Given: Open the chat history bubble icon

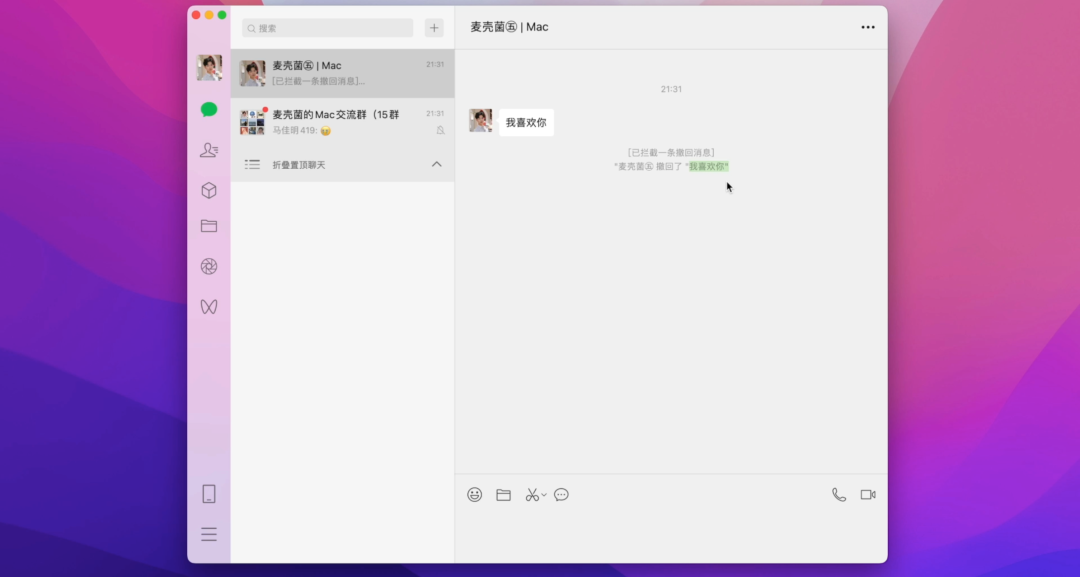Looking at the screenshot, I should 561,494.
